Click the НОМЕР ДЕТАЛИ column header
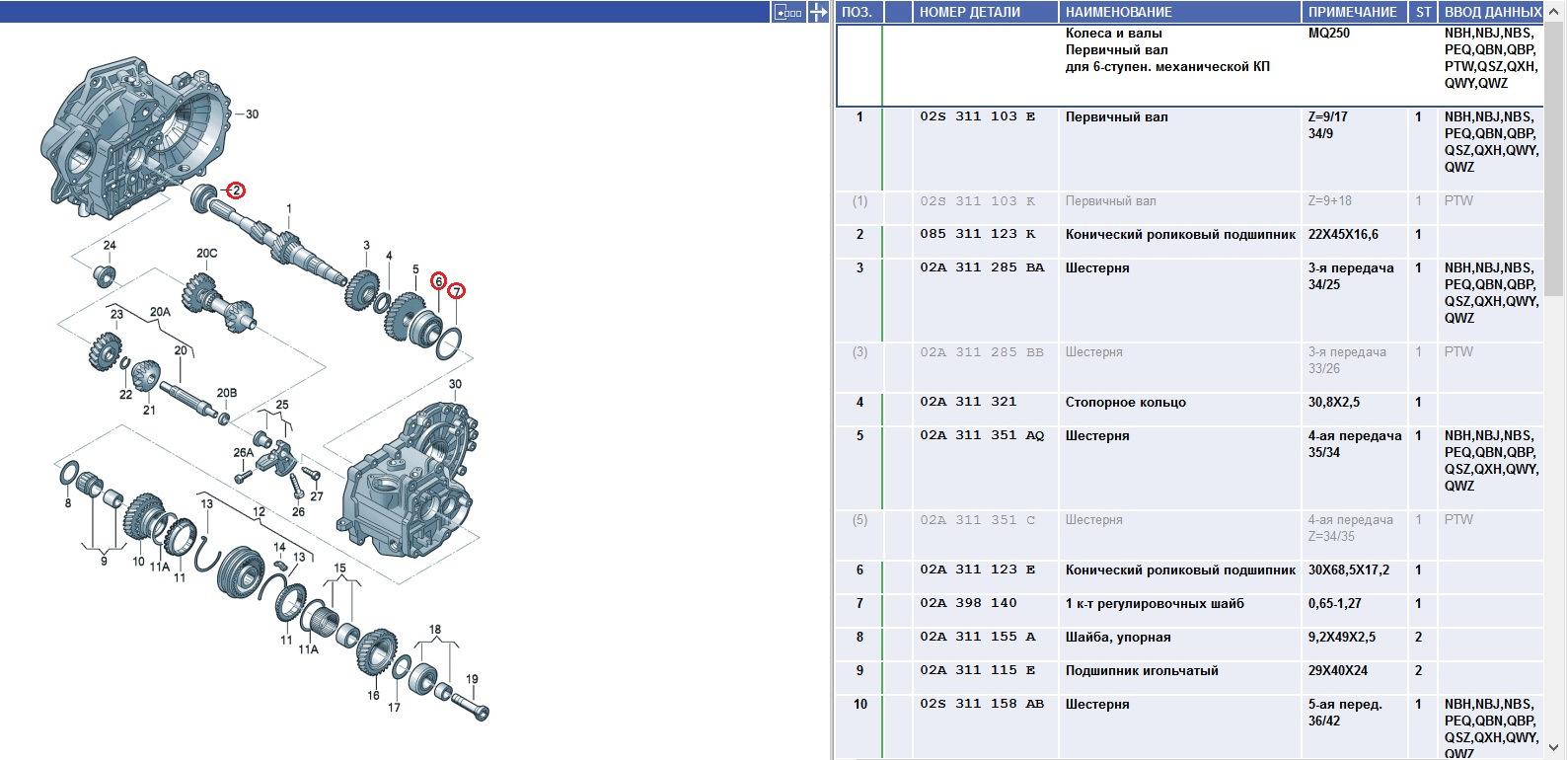 coord(969,12)
